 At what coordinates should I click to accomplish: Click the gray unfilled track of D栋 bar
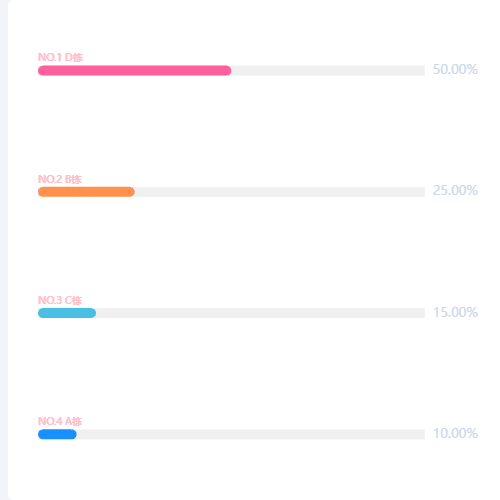(x=328, y=71)
